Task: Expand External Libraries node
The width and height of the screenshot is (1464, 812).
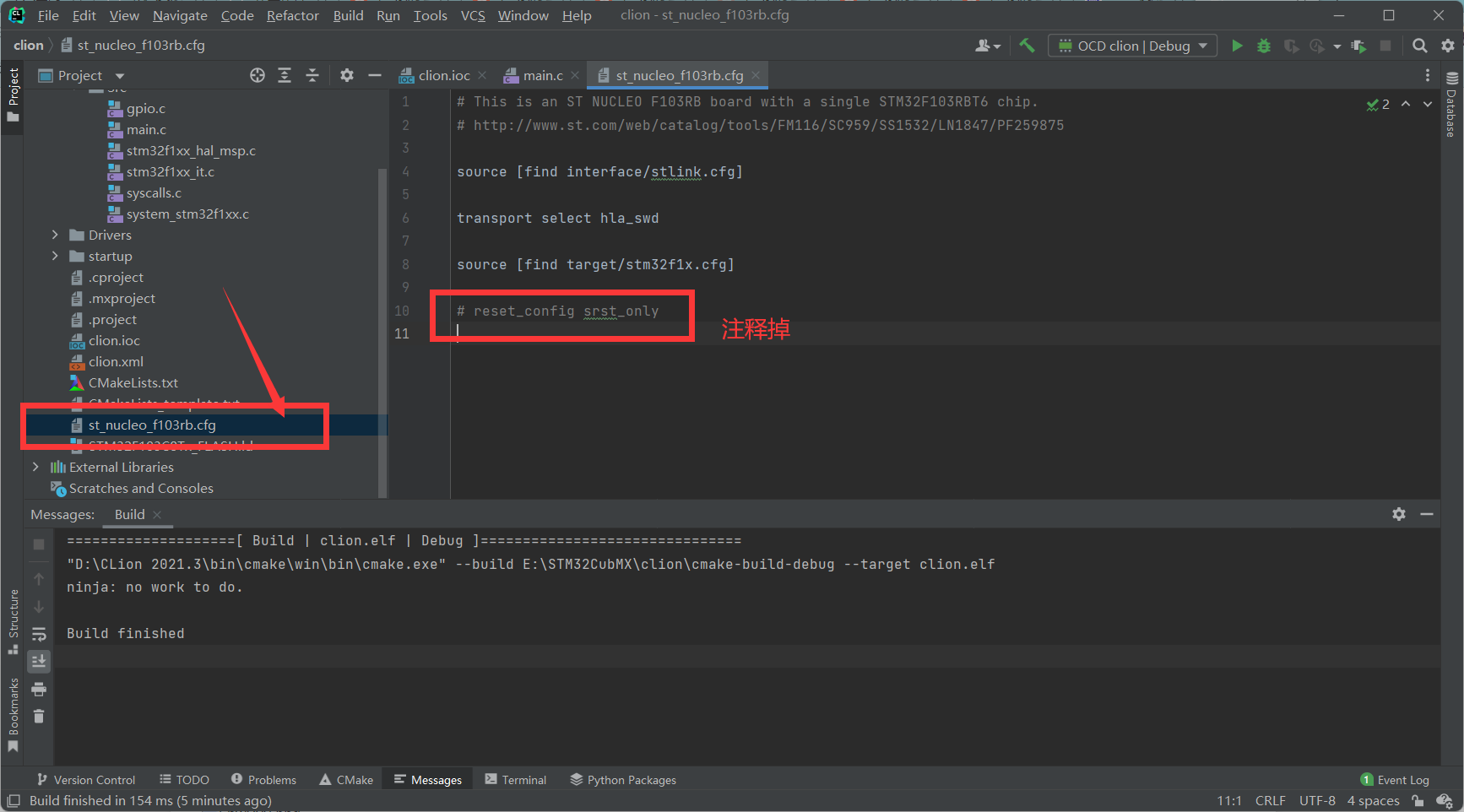Action: click(x=35, y=467)
